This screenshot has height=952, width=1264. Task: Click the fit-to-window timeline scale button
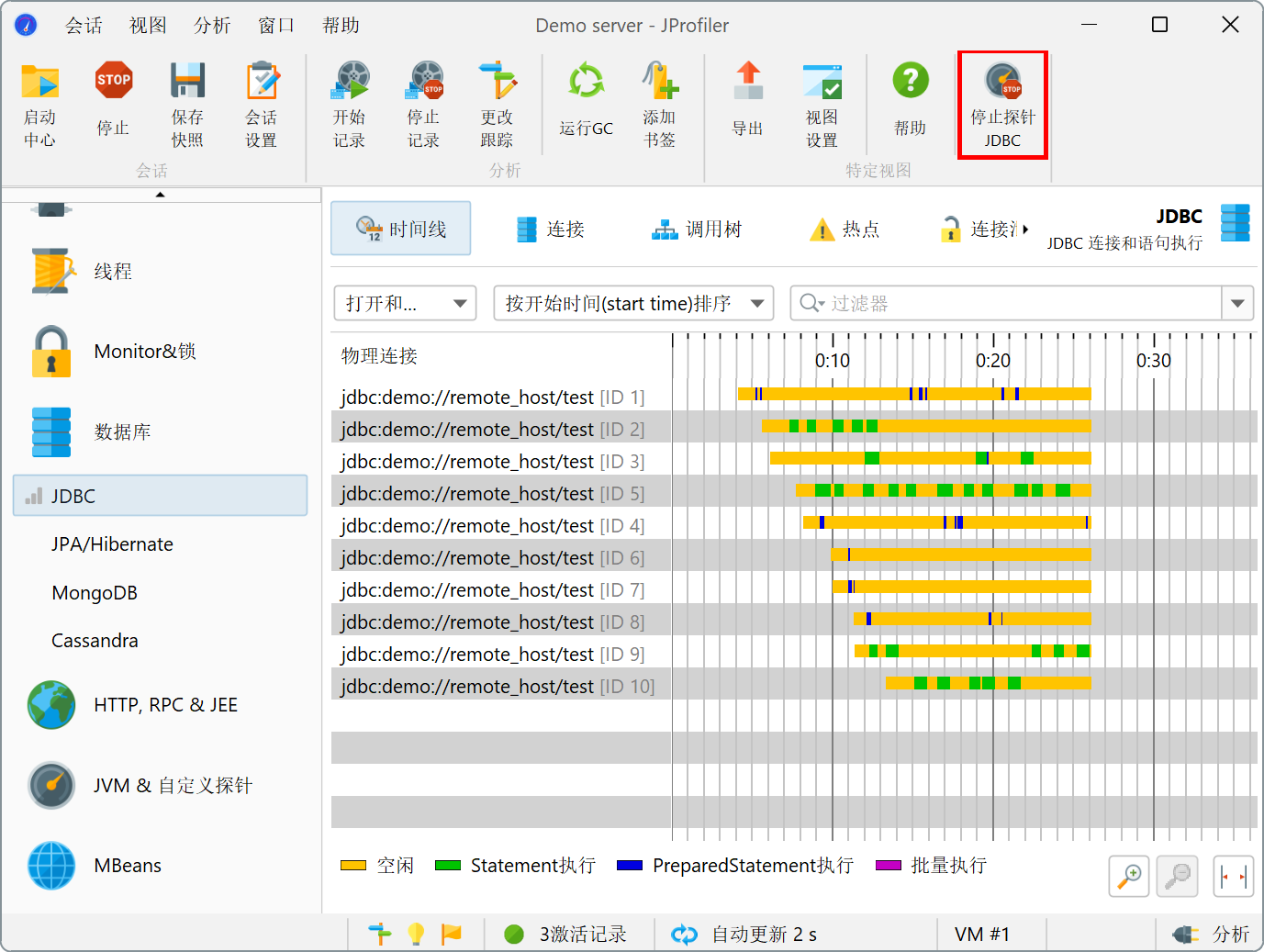point(1234,876)
